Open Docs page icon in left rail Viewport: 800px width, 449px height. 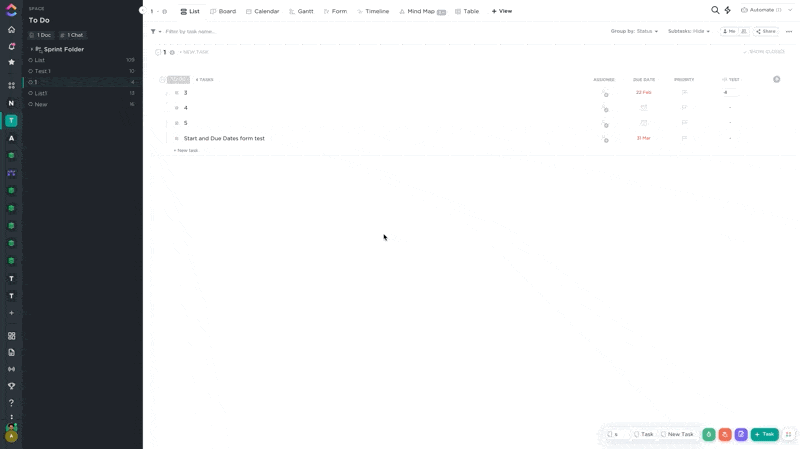(x=11, y=353)
